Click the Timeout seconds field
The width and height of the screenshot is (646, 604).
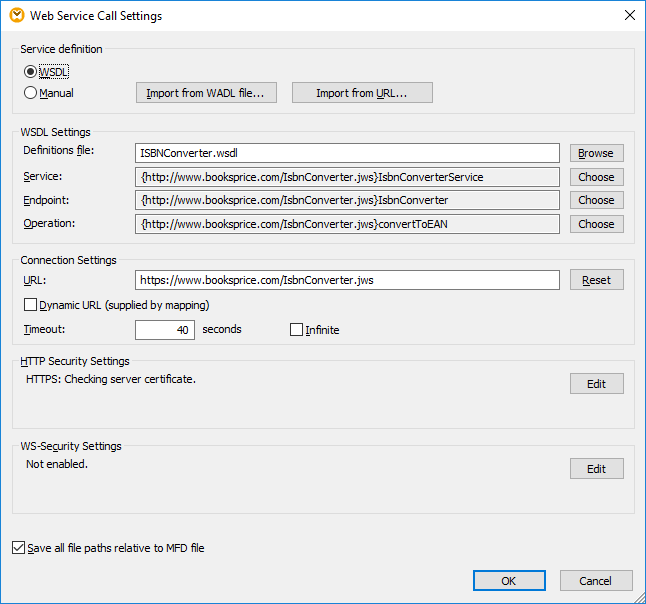pos(165,330)
